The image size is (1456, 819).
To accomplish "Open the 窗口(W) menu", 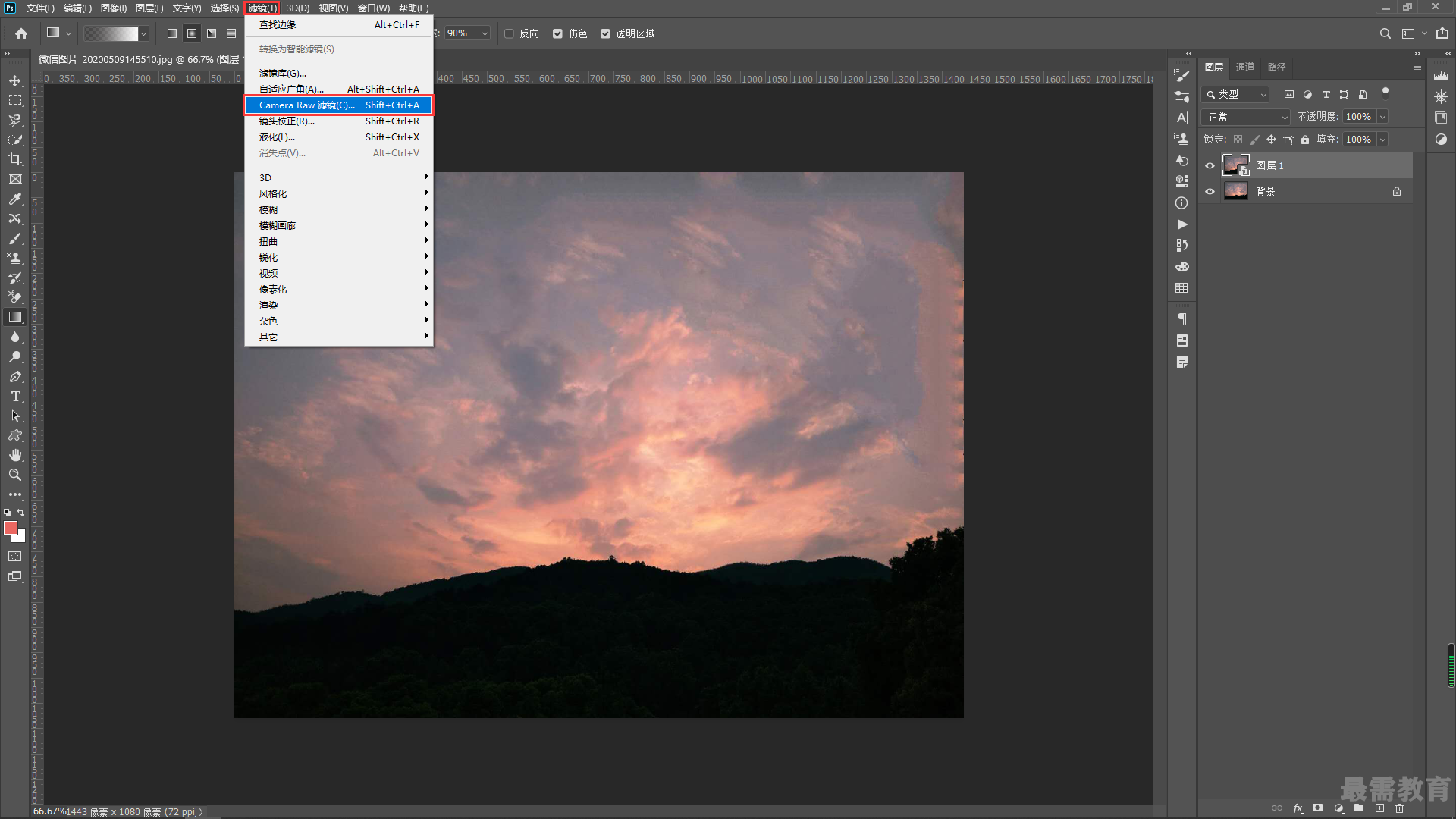I will click(373, 8).
